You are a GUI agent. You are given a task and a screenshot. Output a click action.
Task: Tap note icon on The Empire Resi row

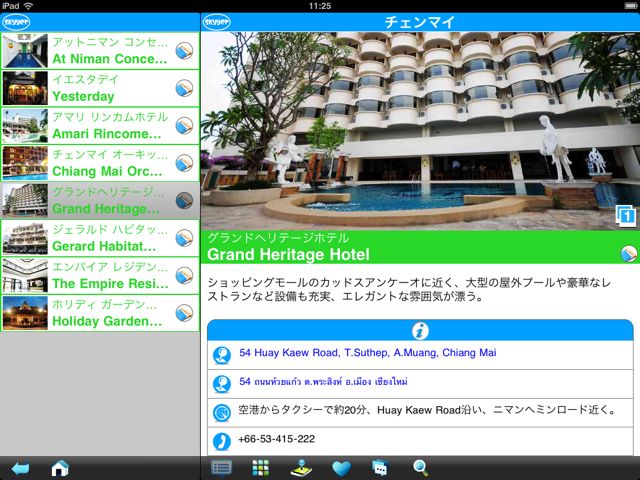click(x=184, y=276)
